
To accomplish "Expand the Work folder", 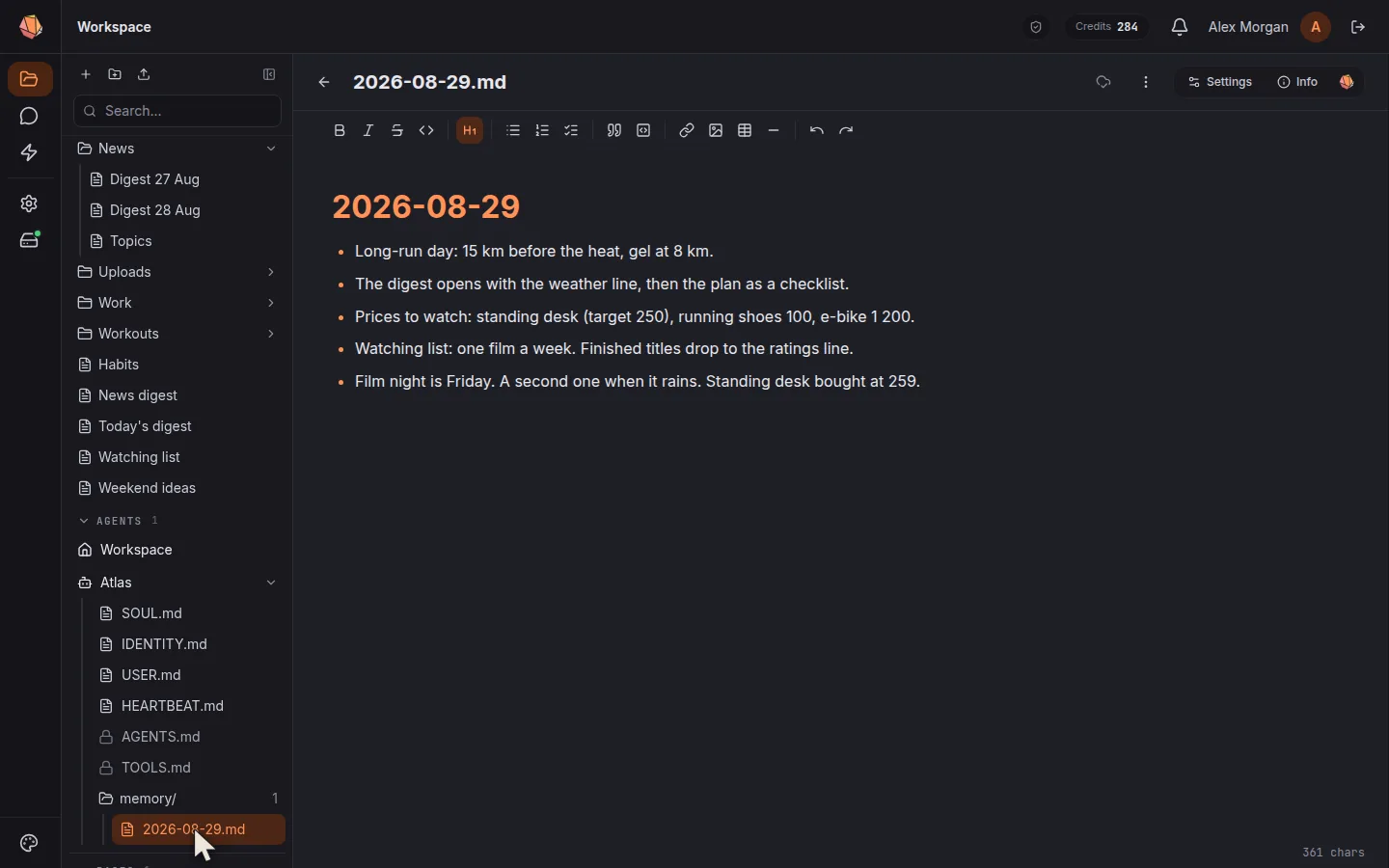I will [x=271, y=303].
